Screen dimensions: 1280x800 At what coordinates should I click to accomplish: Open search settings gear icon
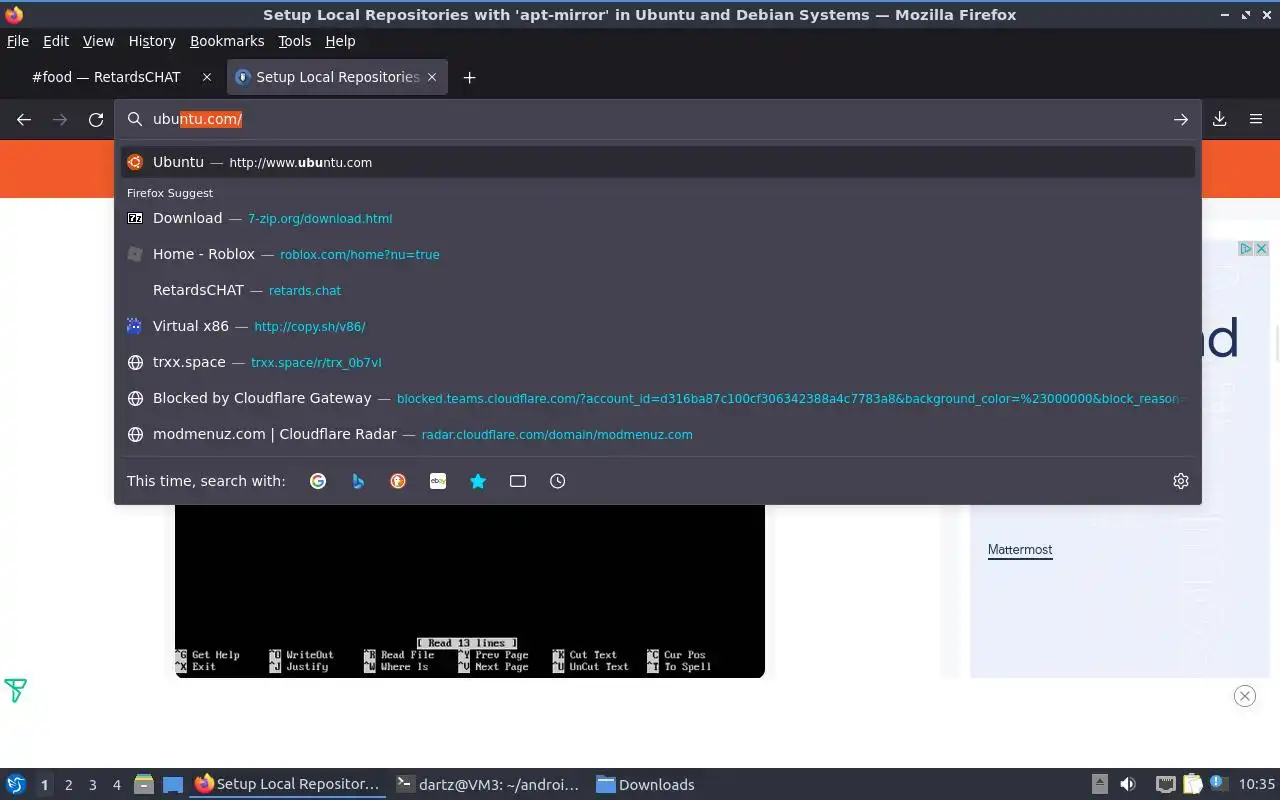(x=1181, y=481)
